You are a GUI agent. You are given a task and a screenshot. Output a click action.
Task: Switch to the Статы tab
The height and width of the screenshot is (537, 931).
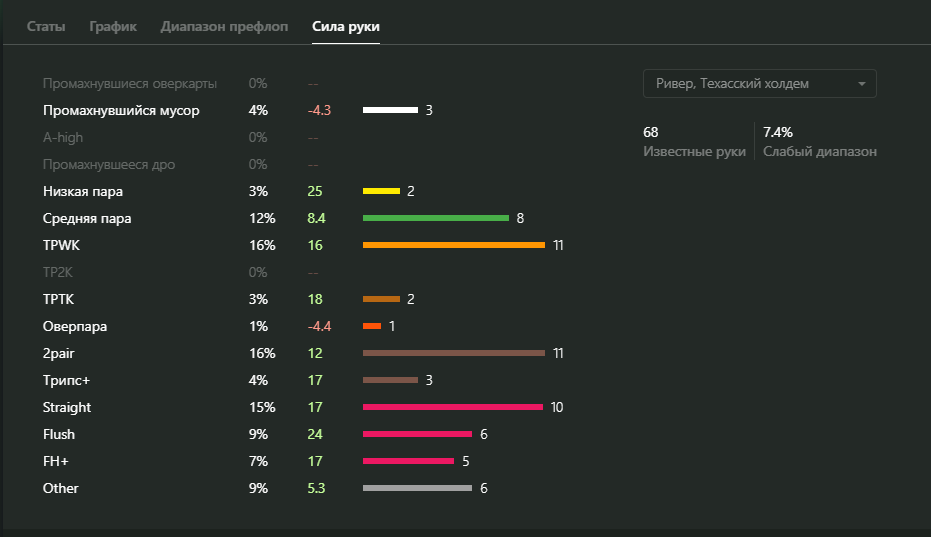(46, 26)
